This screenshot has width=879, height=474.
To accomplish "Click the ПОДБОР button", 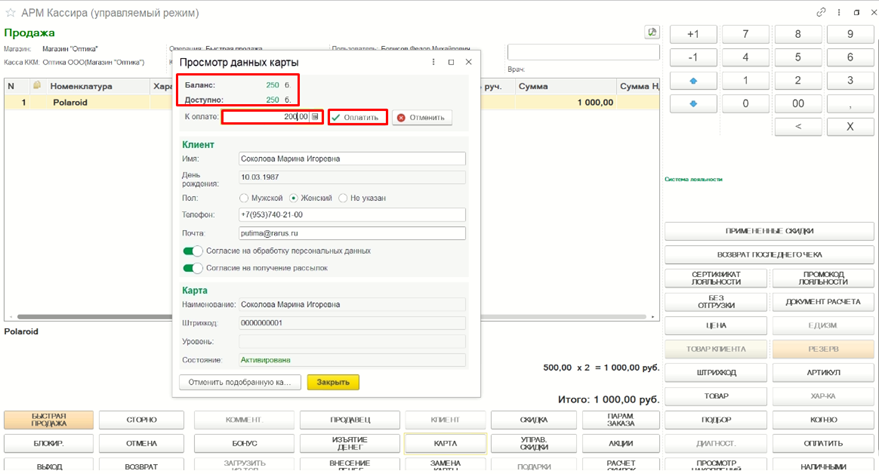I will click(716, 420).
